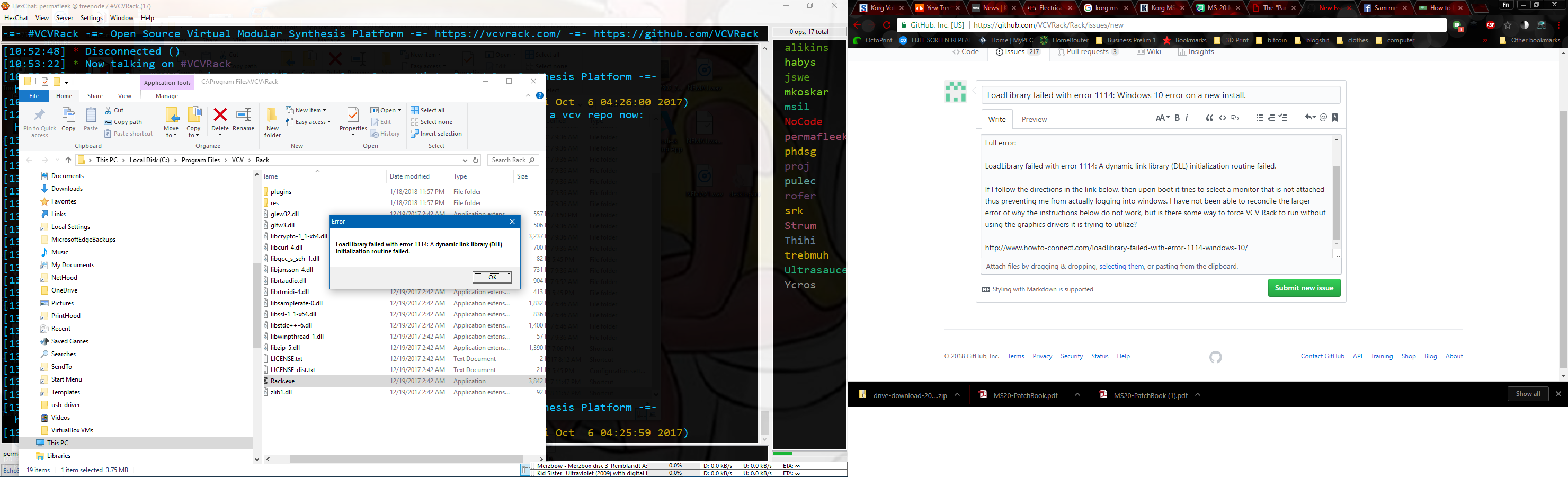Click the issue body scrollbar thumb
This screenshot has width=1568, height=477.
point(1337,202)
